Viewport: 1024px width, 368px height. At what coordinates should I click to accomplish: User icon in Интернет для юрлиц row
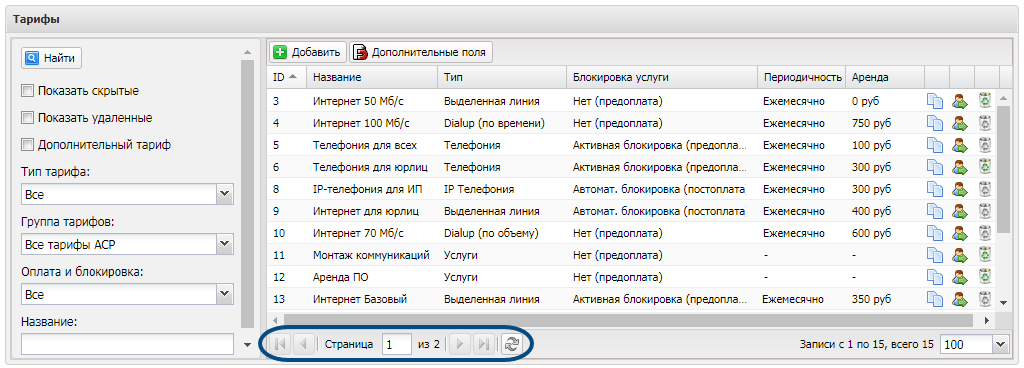(x=959, y=212)
